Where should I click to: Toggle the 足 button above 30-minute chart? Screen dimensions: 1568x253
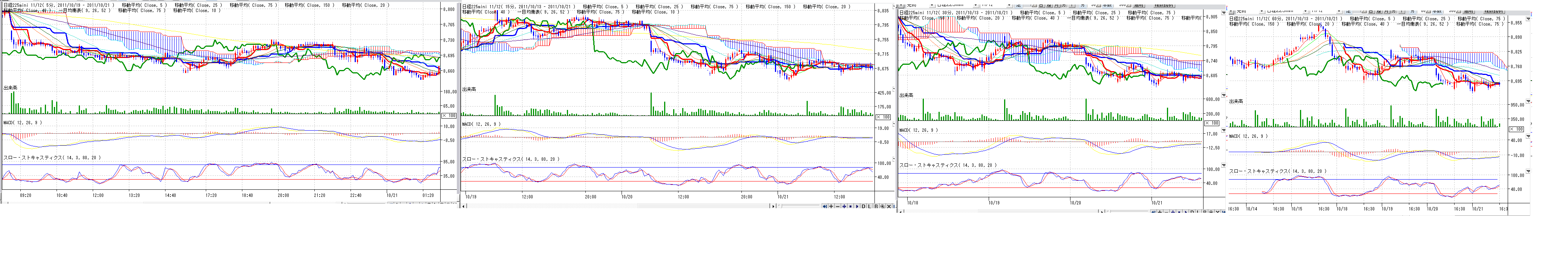(x=1019, y=6)
